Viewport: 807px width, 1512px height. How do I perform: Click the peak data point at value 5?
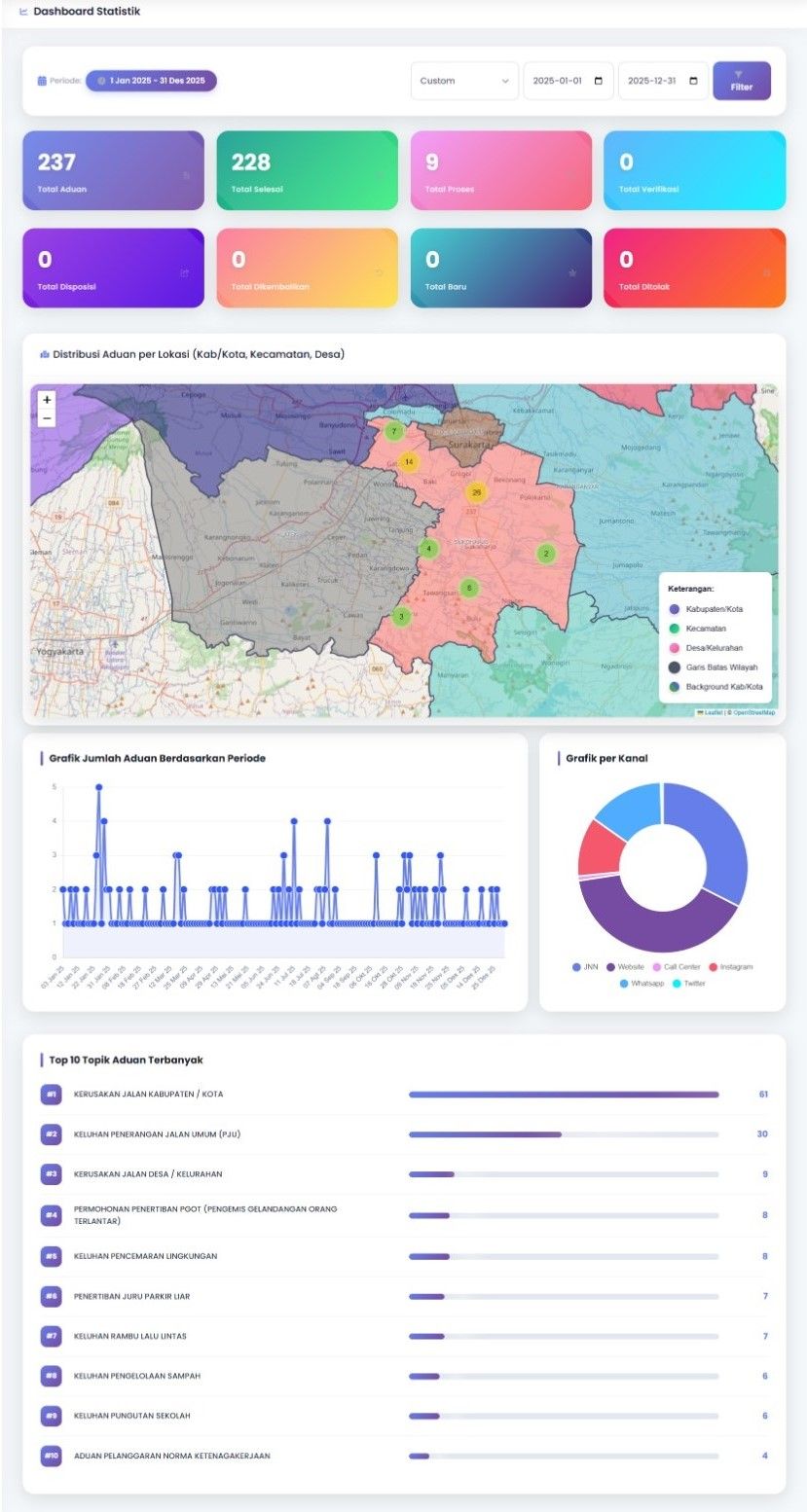click(98, 787)
